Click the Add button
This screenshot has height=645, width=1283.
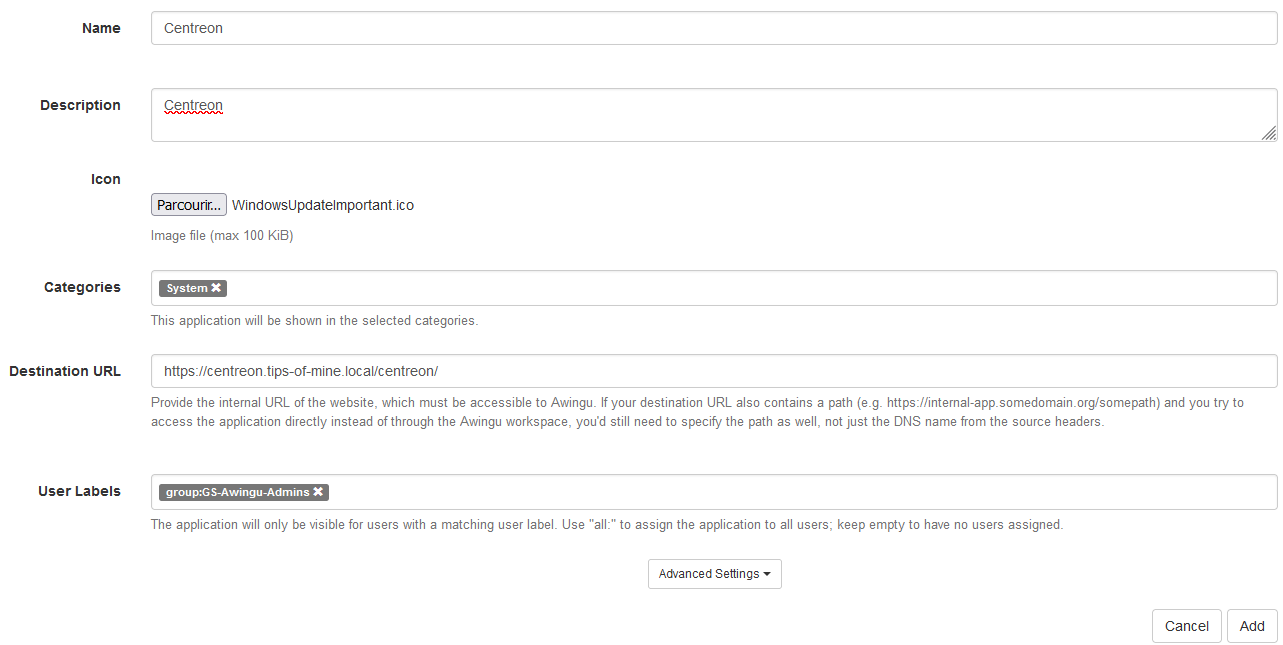(x=1252, y=626)
